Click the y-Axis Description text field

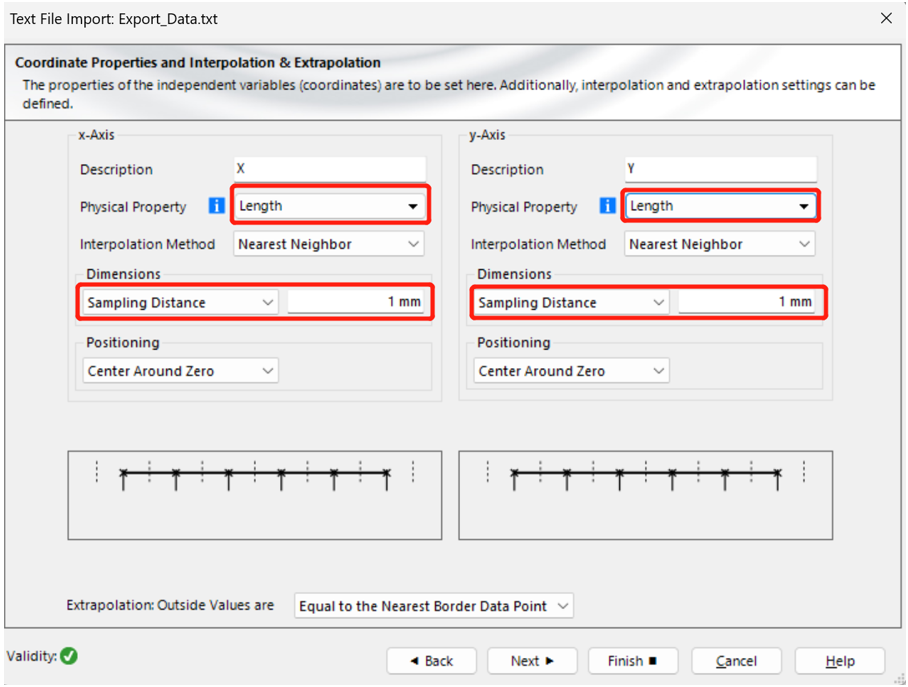pos(719,169)
